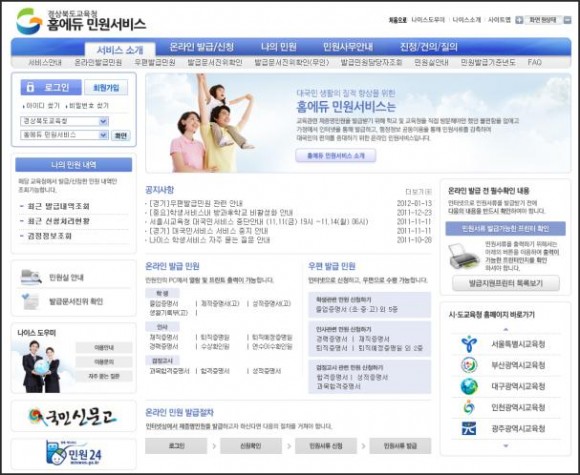
Task: Open 광주광역시교육청 logo icon
Action: (x=469, y=428)
